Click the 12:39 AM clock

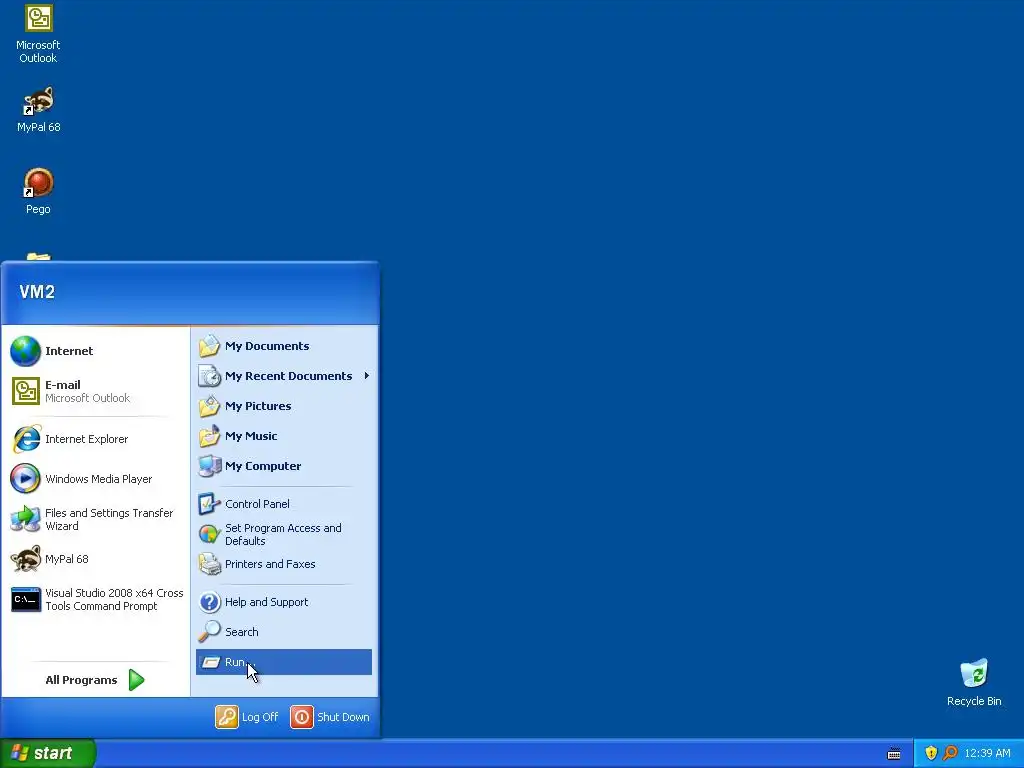(x=987, y=754)
